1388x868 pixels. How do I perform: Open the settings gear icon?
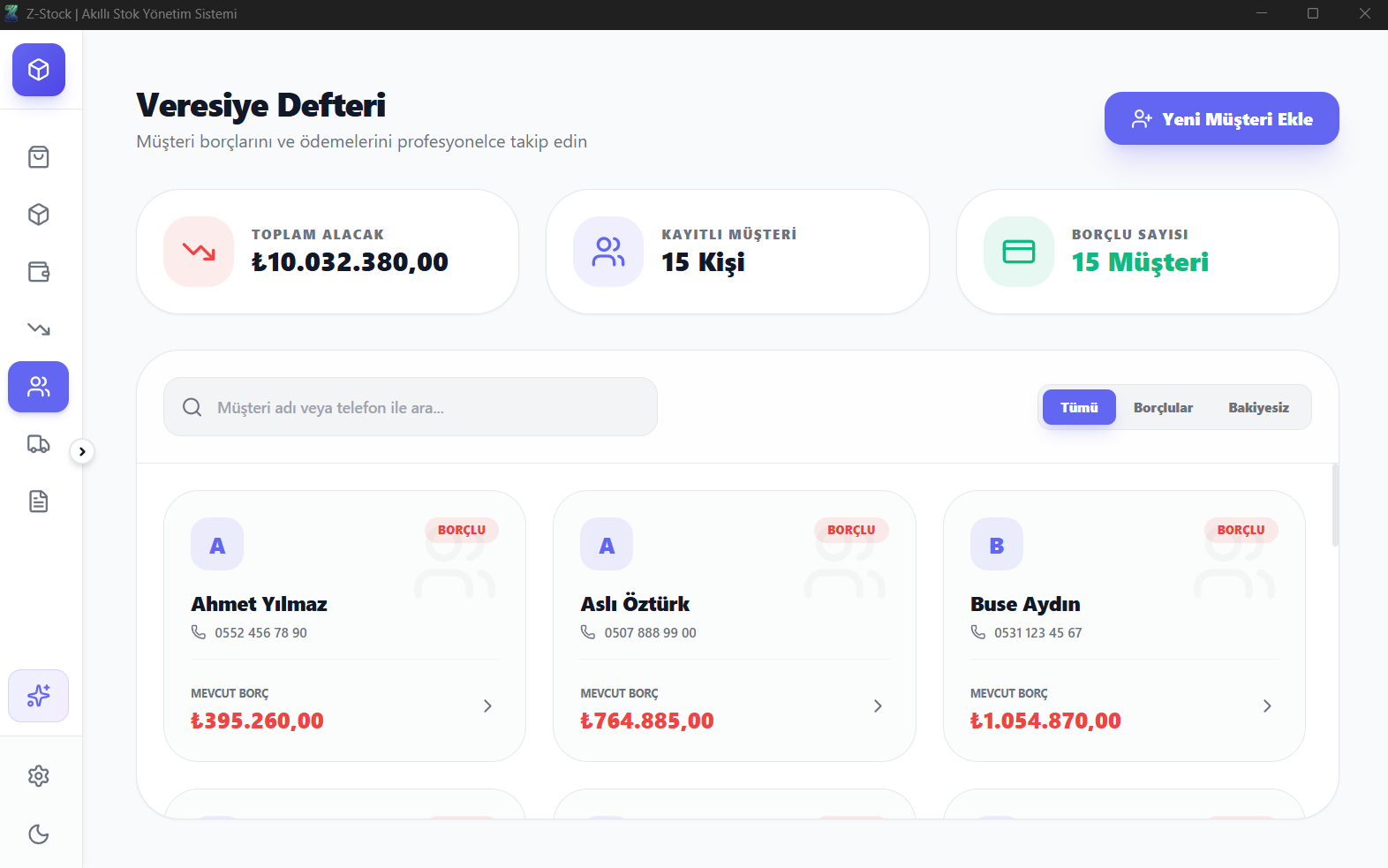pyautogui.click(x=39, y=776)
